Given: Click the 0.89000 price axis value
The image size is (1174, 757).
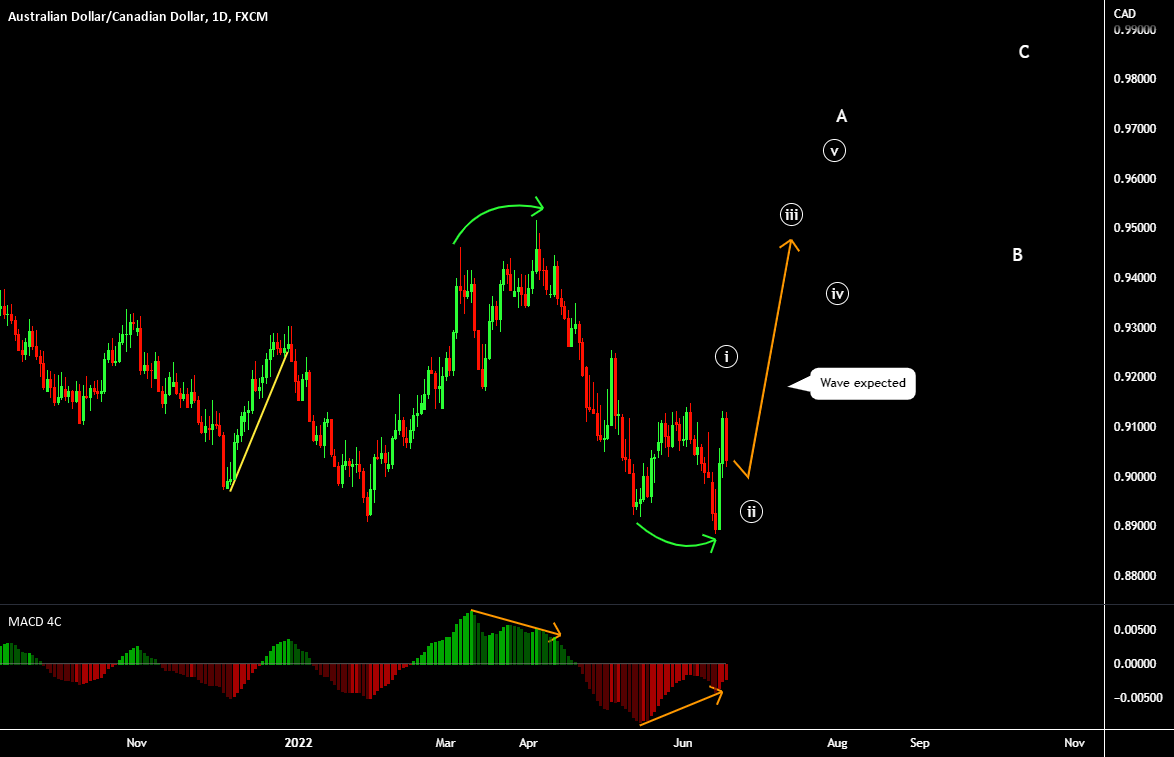Looking at the screenshot, I should point(1134,526).
